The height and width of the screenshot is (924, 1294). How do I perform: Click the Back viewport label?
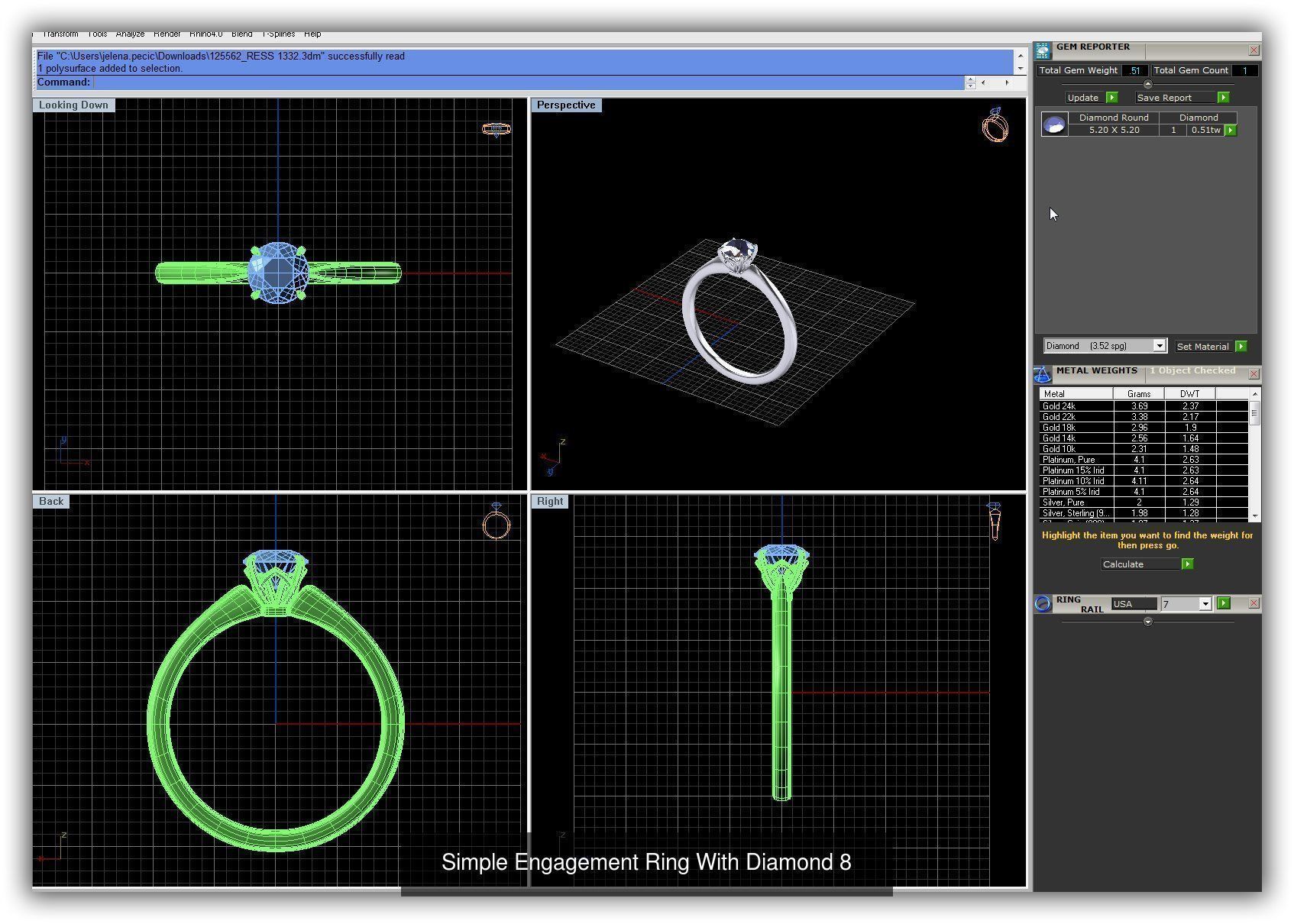[51, 502]
